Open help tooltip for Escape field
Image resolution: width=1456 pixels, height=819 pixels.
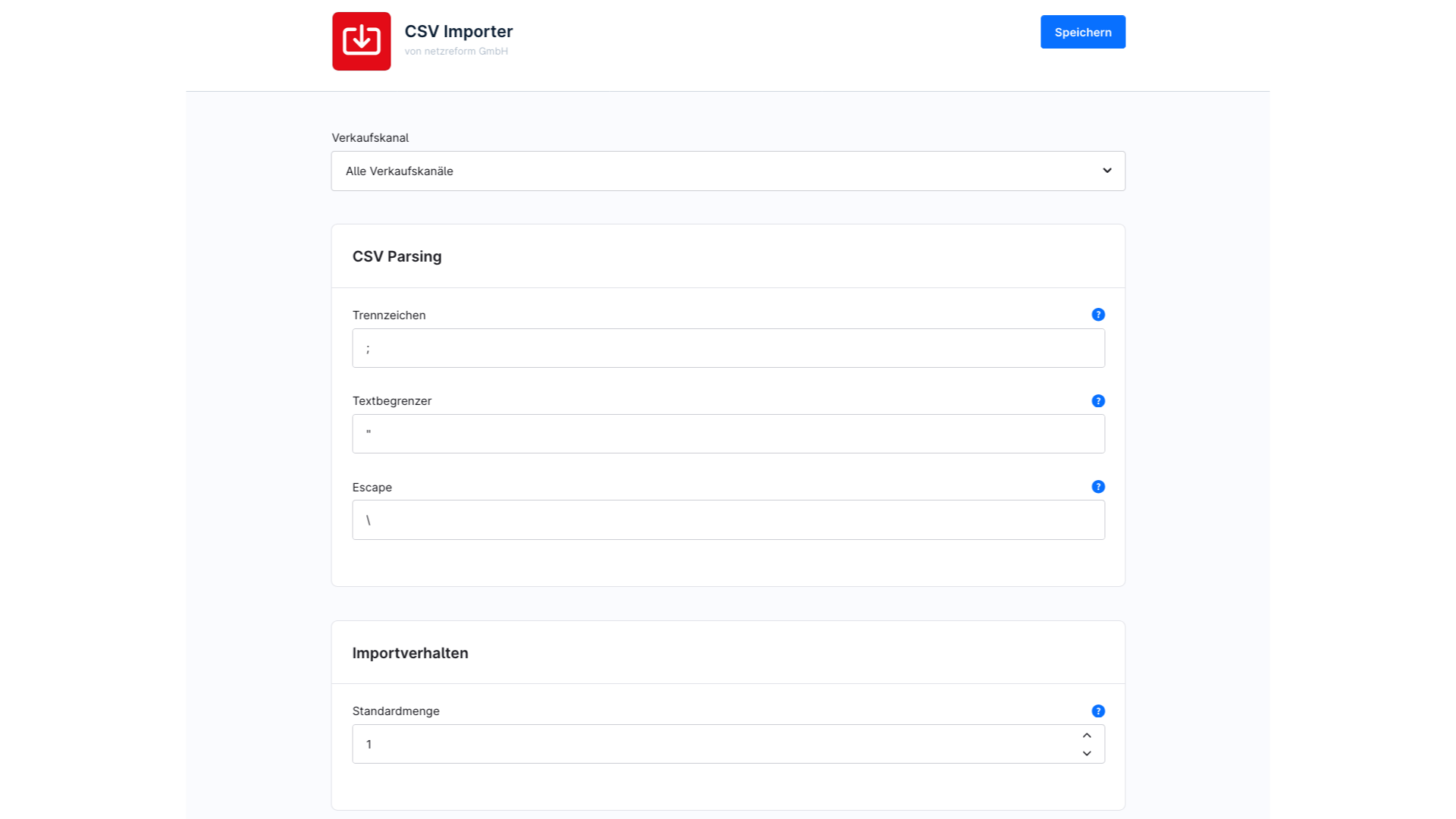(x=1097, y=487)
